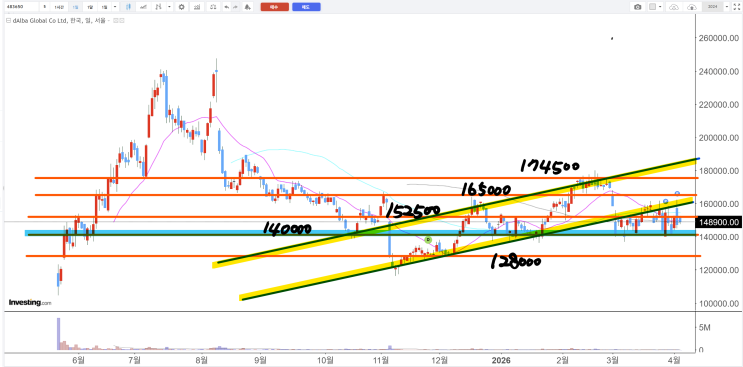Toggle the comparison line chart icon
Screen dimensions: 743x367
(x=143, y=7)
